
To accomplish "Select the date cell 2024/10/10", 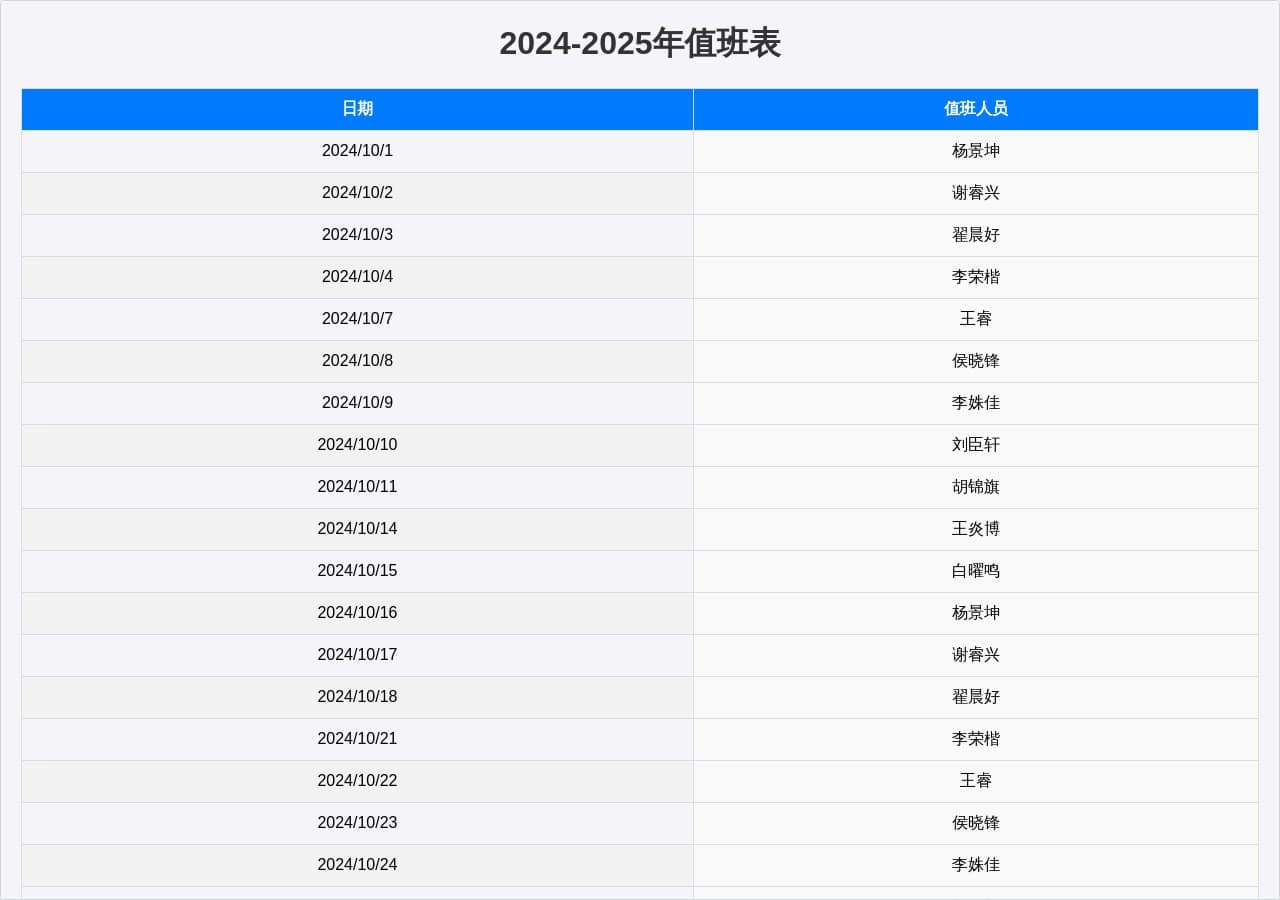I will 357,445.
